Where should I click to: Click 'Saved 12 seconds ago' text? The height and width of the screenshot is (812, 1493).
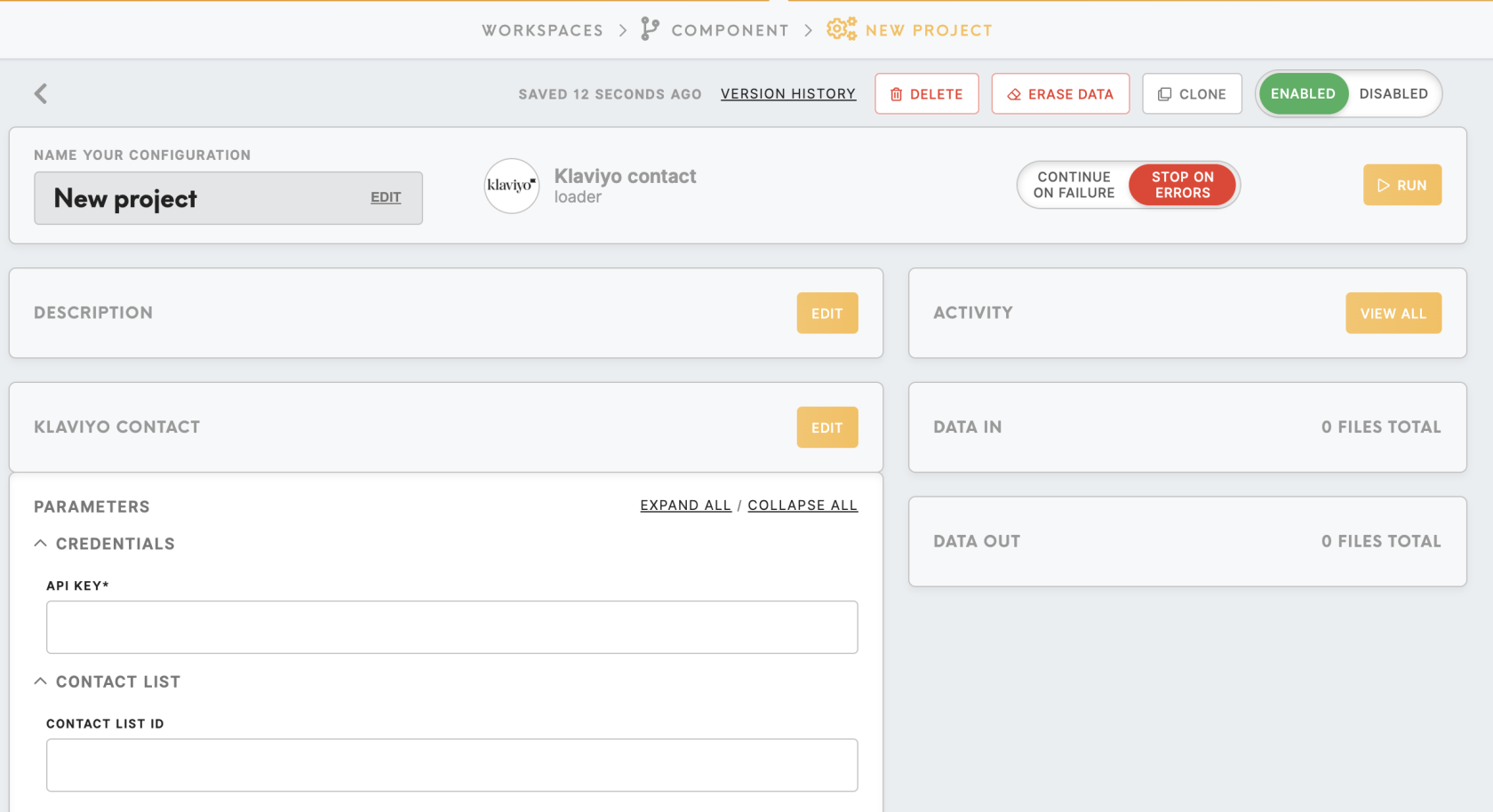point(610,94)
